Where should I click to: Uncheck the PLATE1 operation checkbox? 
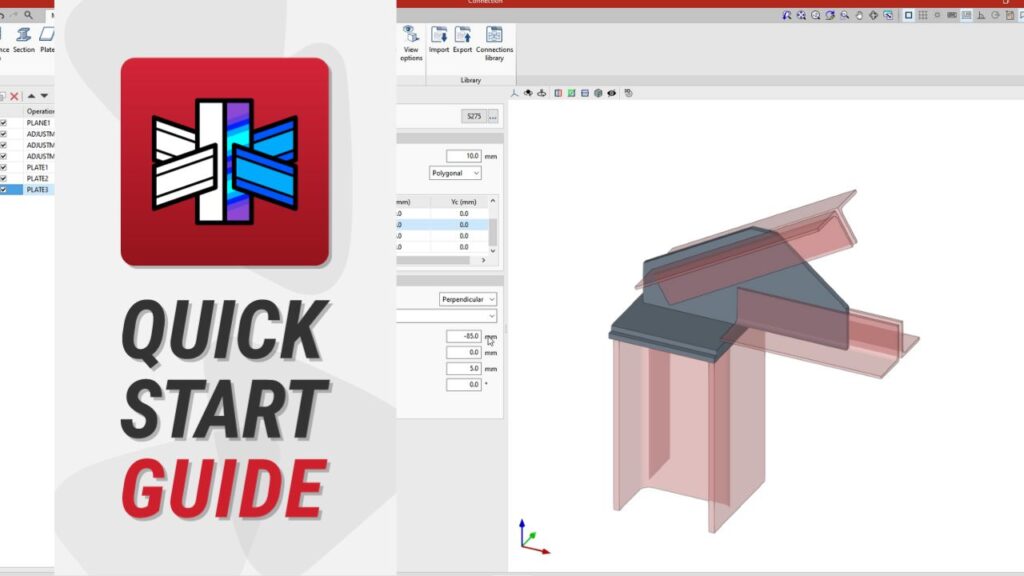click(x=4, y=168)
